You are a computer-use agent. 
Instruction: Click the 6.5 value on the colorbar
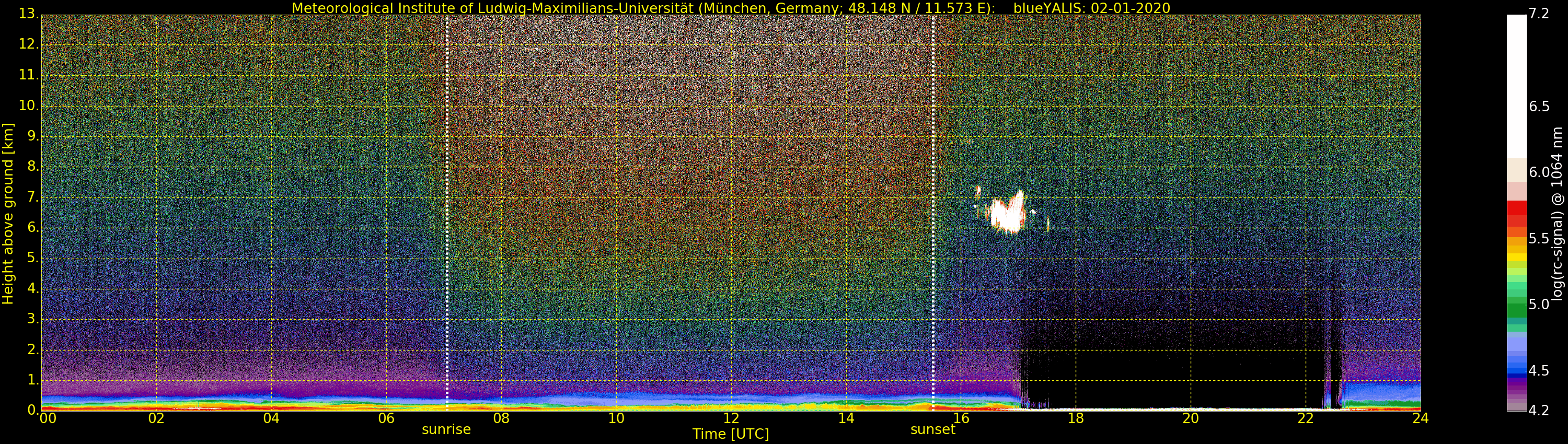pyautogui.click(x=1539, y=107)
